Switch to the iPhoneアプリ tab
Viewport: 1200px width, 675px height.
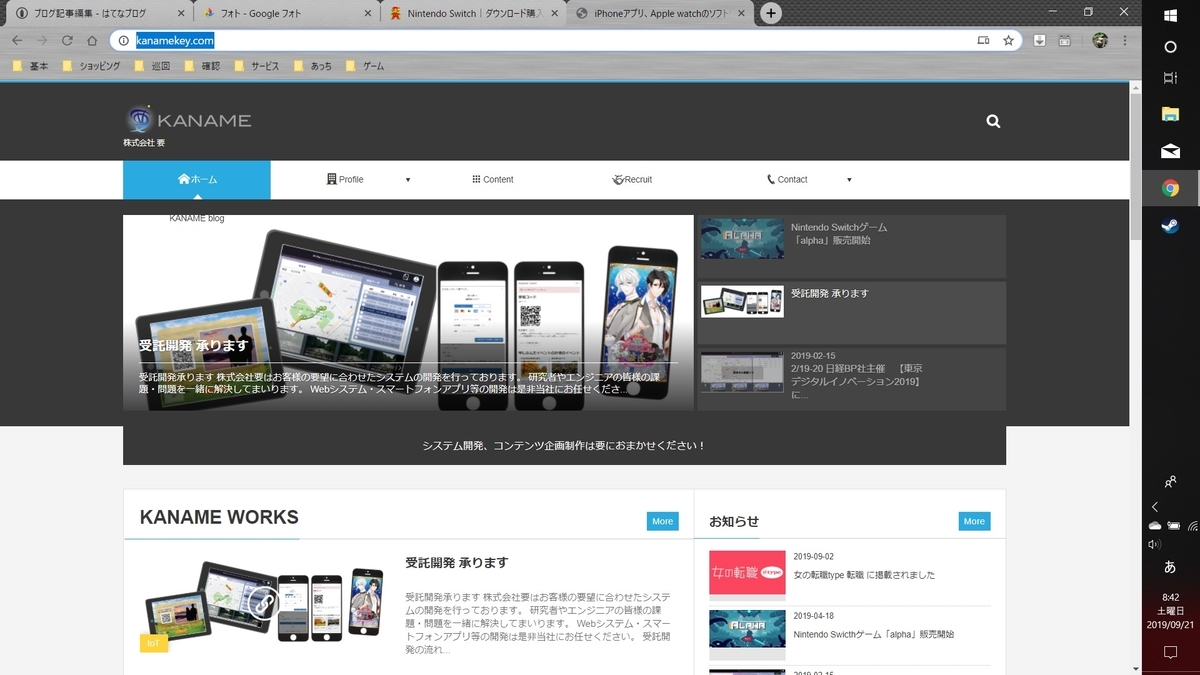[x=661, y=13]
